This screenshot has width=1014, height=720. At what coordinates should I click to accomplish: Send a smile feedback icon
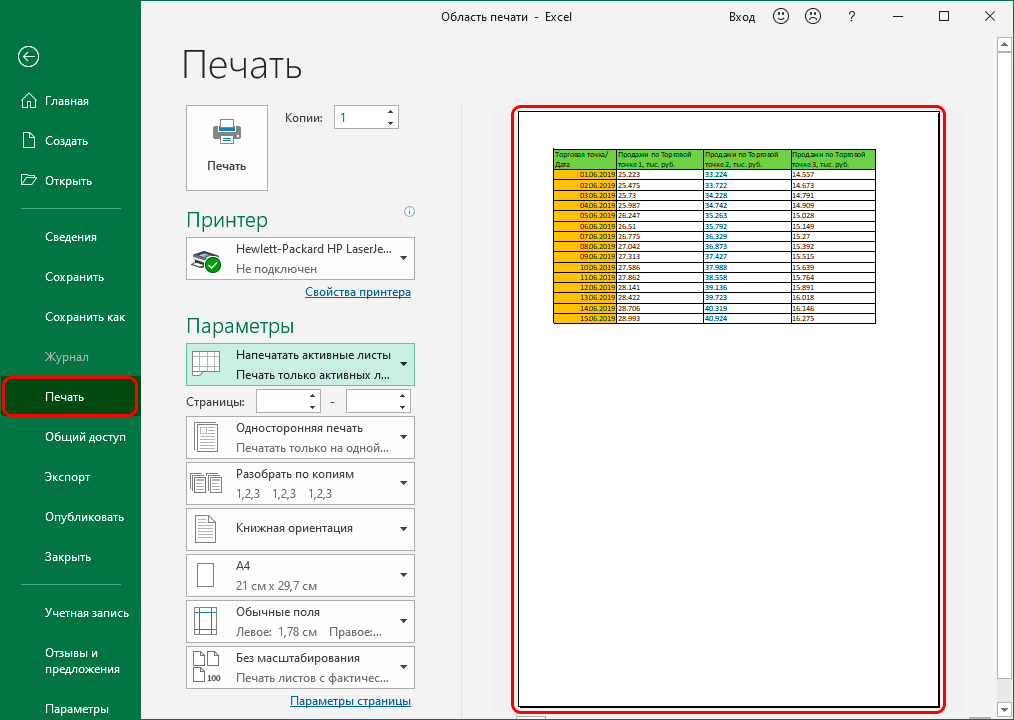pyautogui.click(x=780, y=17)
